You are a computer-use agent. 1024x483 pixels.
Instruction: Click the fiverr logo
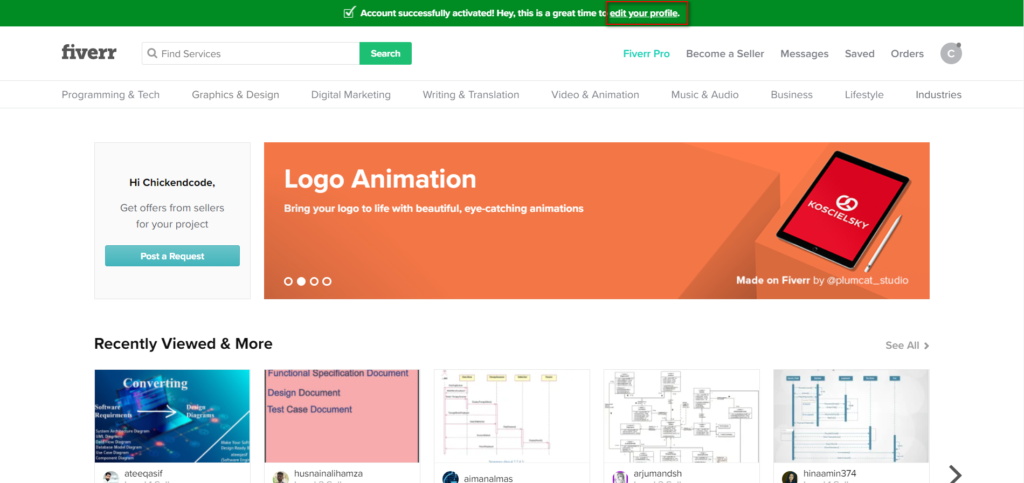(x=89, y=53)
